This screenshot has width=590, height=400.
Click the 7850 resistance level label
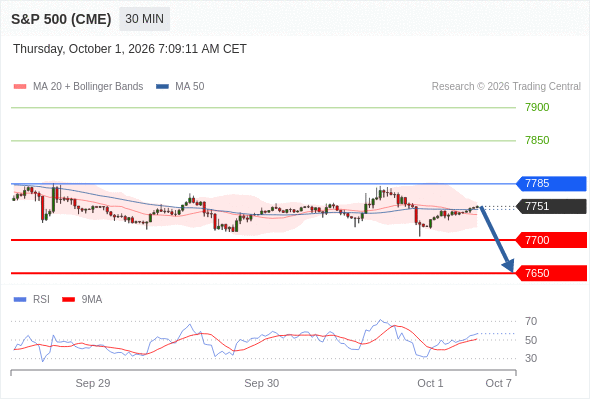(537, 140)
